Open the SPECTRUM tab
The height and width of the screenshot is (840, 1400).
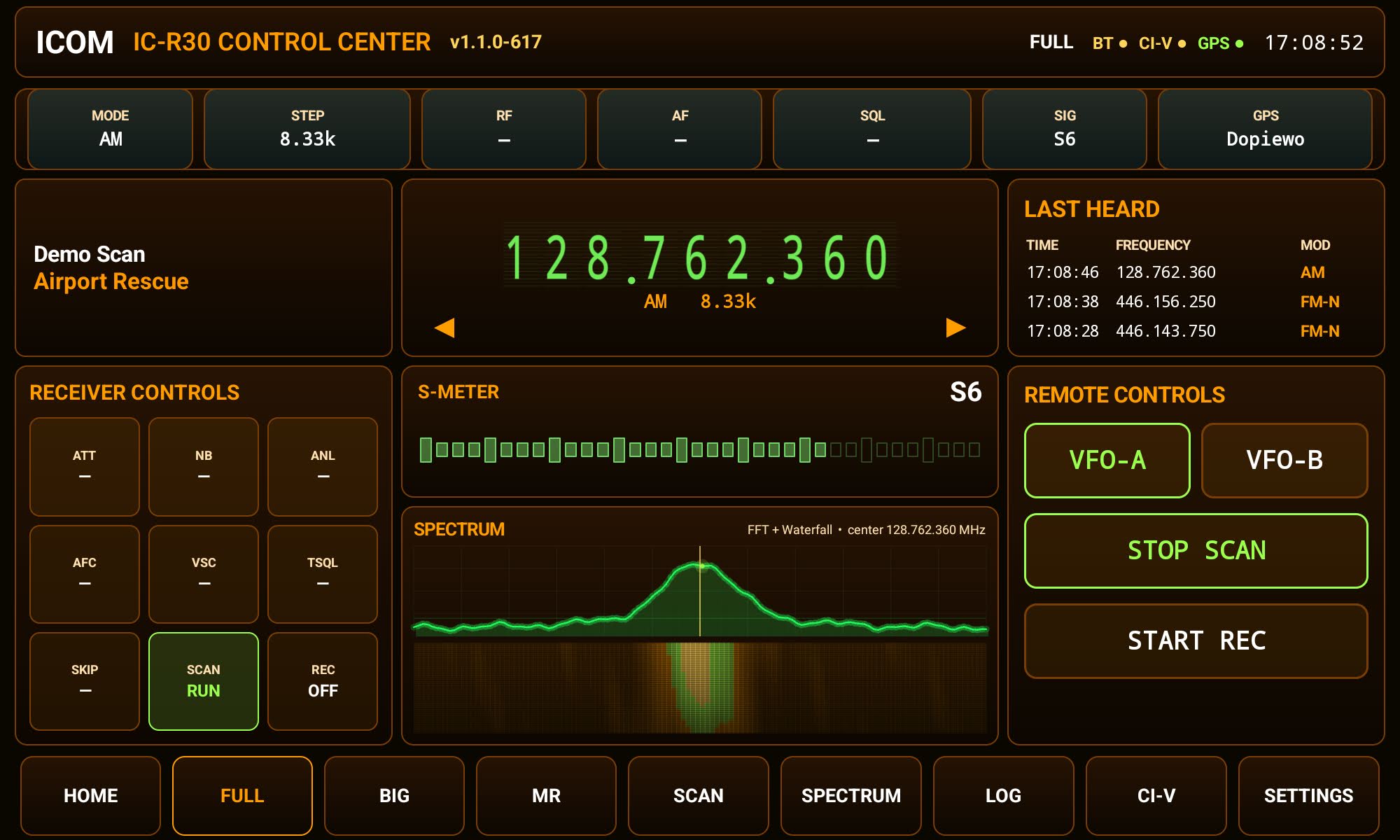851,796
